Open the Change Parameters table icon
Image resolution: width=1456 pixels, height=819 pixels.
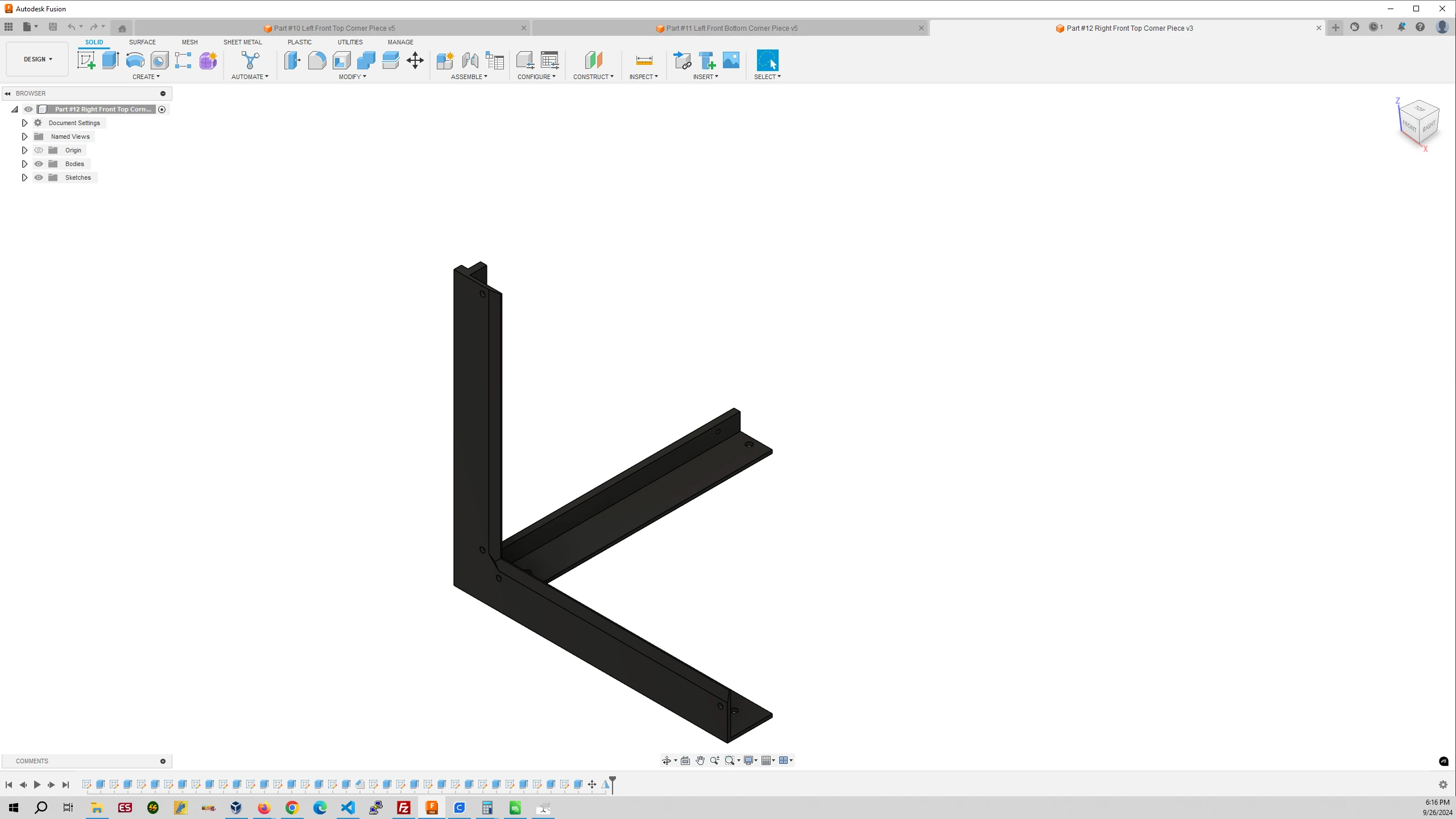tap(550, 60)
